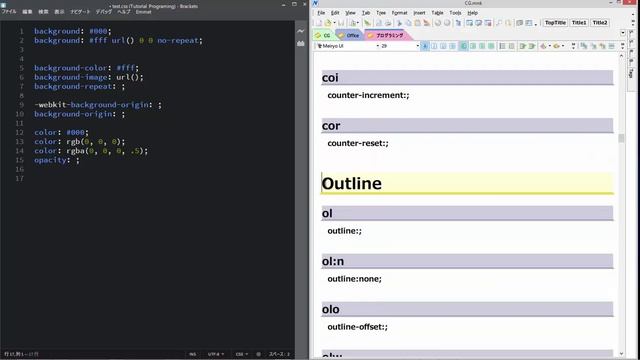Viewport: 640px width, 360px height.
Task: Switch to the CG tab
Action: [x=323, y=36]
